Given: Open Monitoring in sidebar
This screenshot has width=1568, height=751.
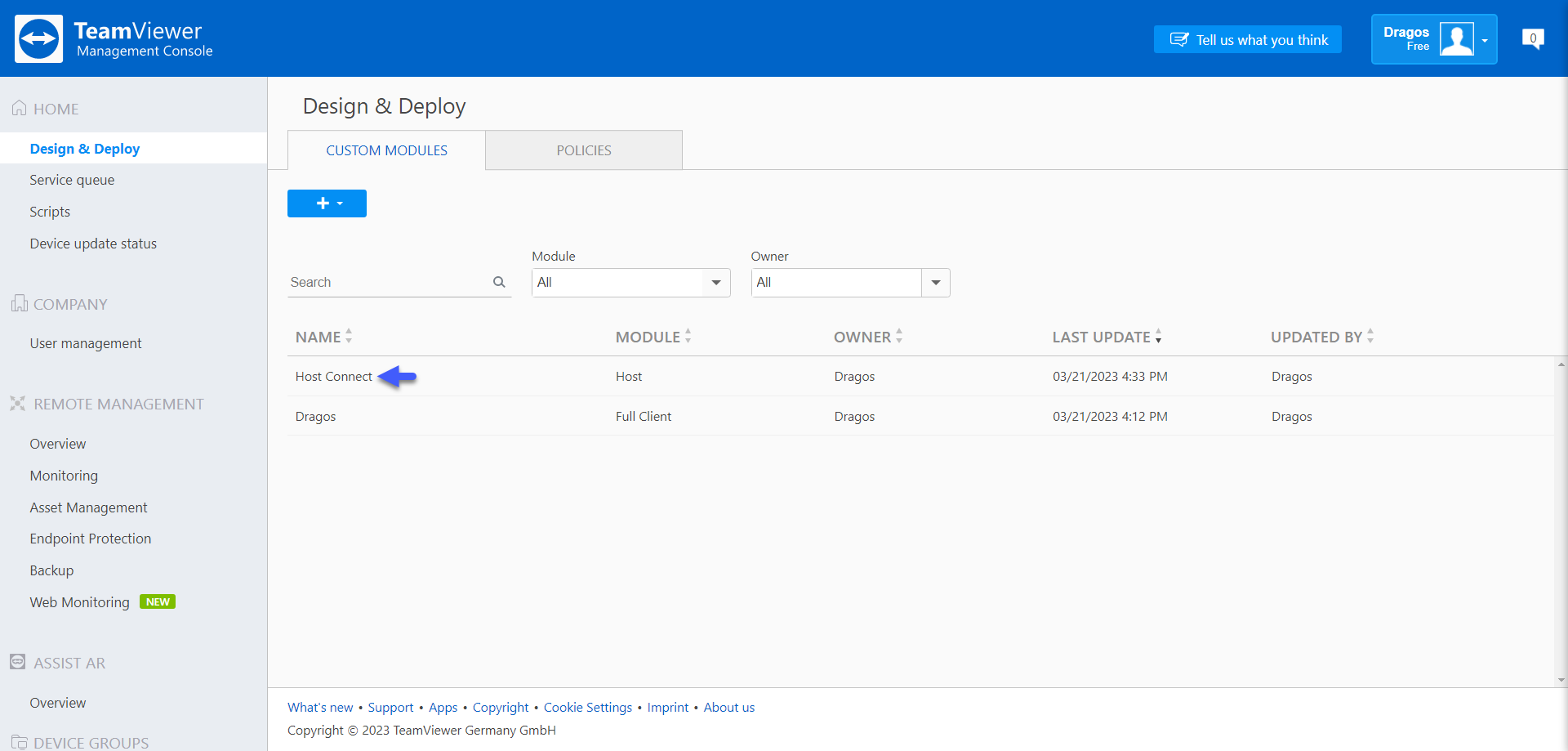Looking at the screenshot, I should [64, 476].
